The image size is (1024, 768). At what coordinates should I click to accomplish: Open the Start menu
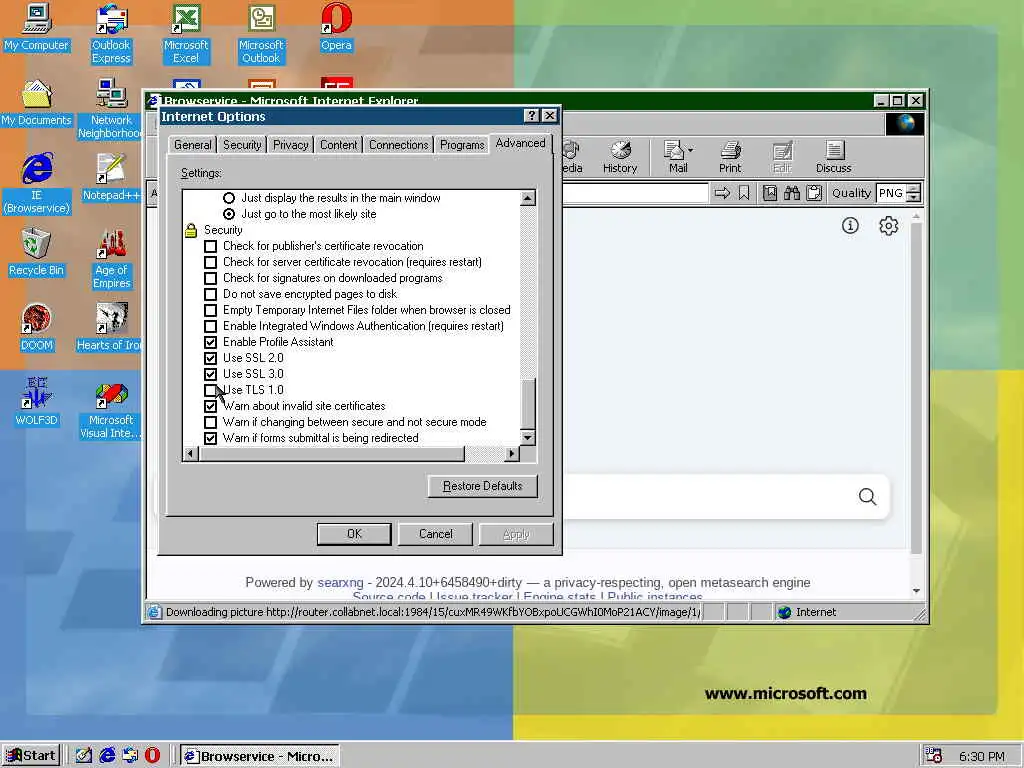pos(31,756)
